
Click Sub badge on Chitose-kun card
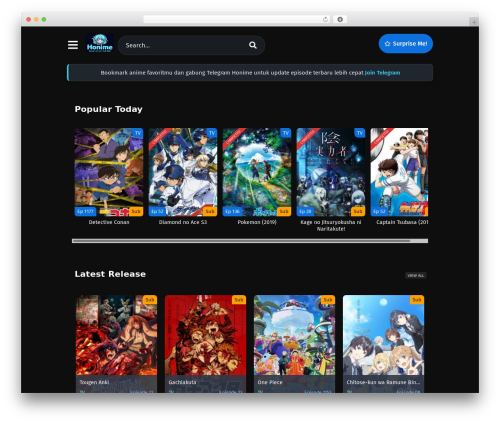(417, 300)
